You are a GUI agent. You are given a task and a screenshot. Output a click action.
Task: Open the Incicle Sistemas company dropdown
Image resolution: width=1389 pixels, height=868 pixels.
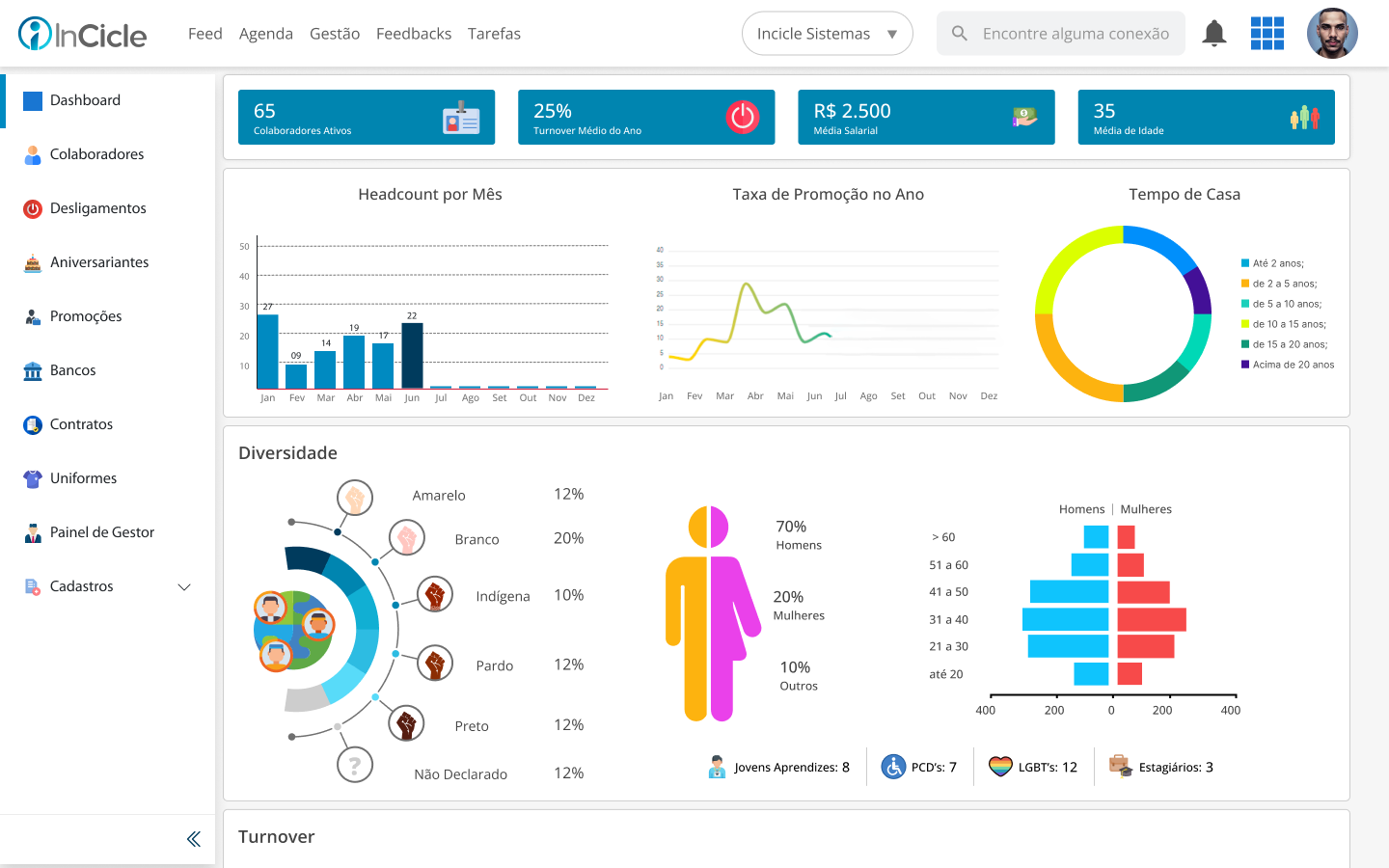pos(827,34)
